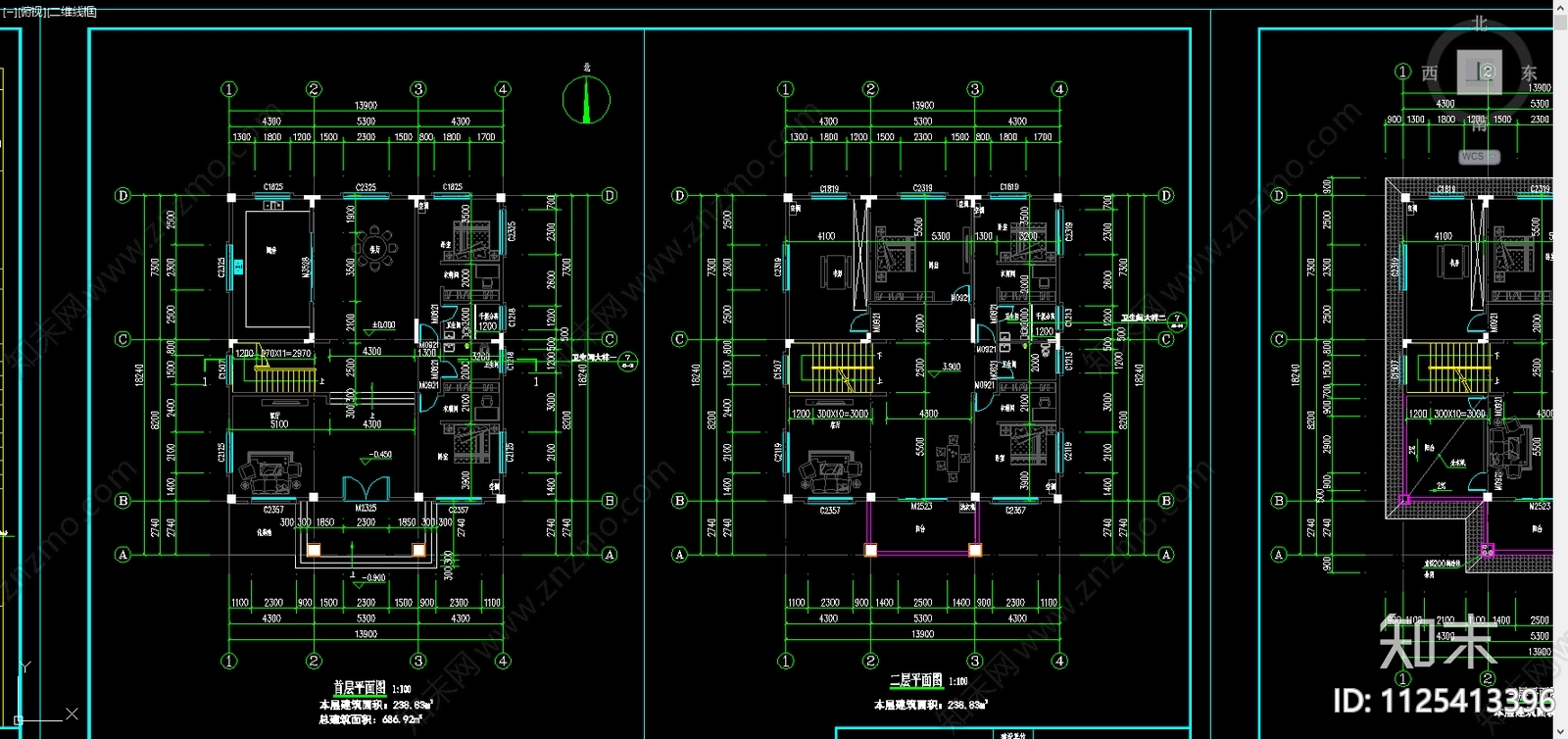This screenshot has width=1568, height=739.
Task: Select the 总建筑面积 686.92 text
Action: (368, 719)
